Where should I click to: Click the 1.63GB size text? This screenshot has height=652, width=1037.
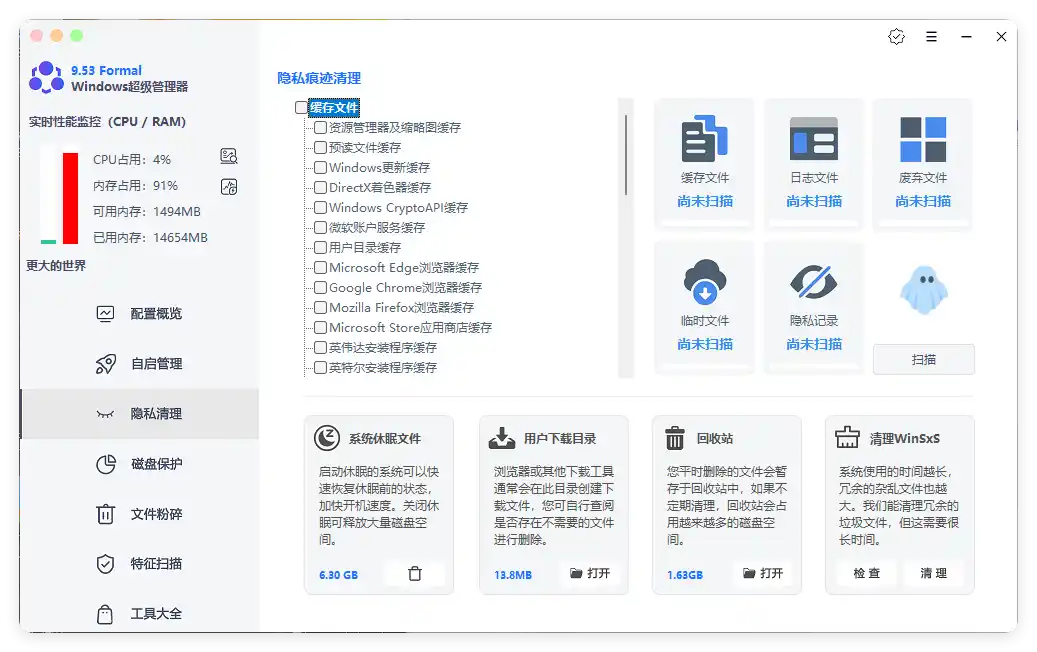[x=685, y=575]
